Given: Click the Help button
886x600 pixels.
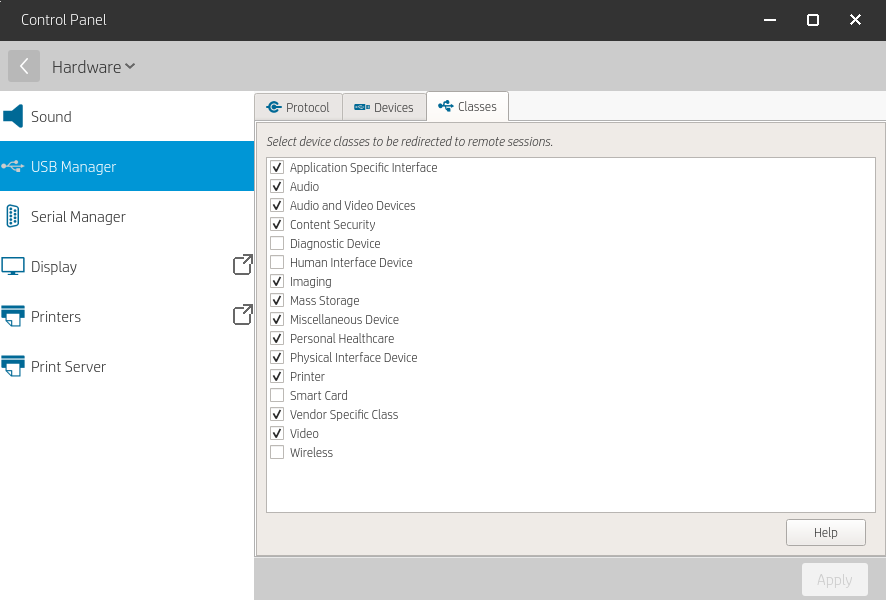Looking at the screenshot, I should 825,532.
